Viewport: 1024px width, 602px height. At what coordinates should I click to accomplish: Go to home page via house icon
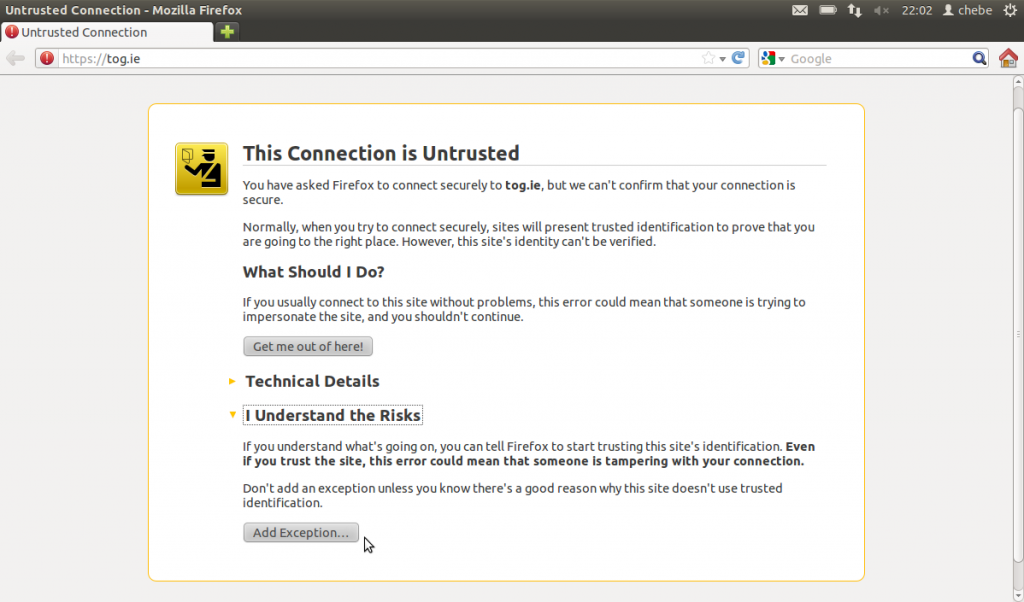click(1008, 58)
